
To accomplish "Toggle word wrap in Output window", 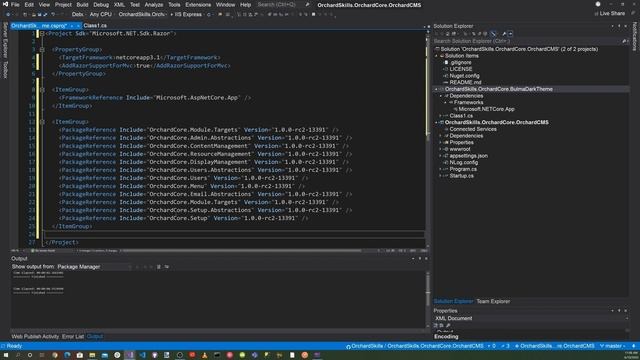I will coord(167,267).
